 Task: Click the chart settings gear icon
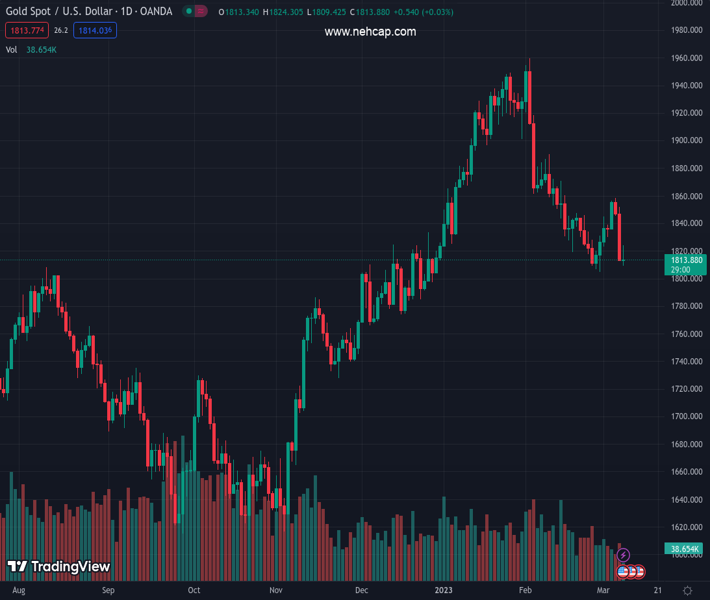coord(688,591)
